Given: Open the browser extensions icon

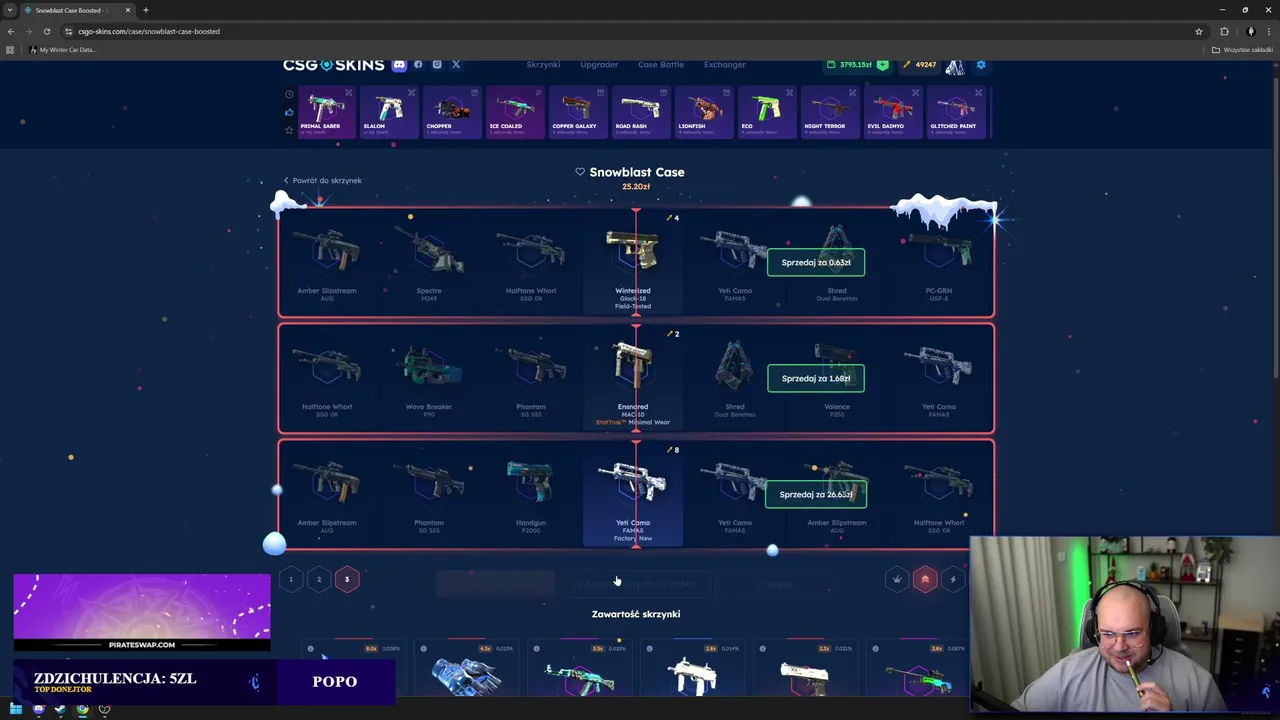Looking at the screenshot, I should pyautogui.click(x=1224, y=31).
